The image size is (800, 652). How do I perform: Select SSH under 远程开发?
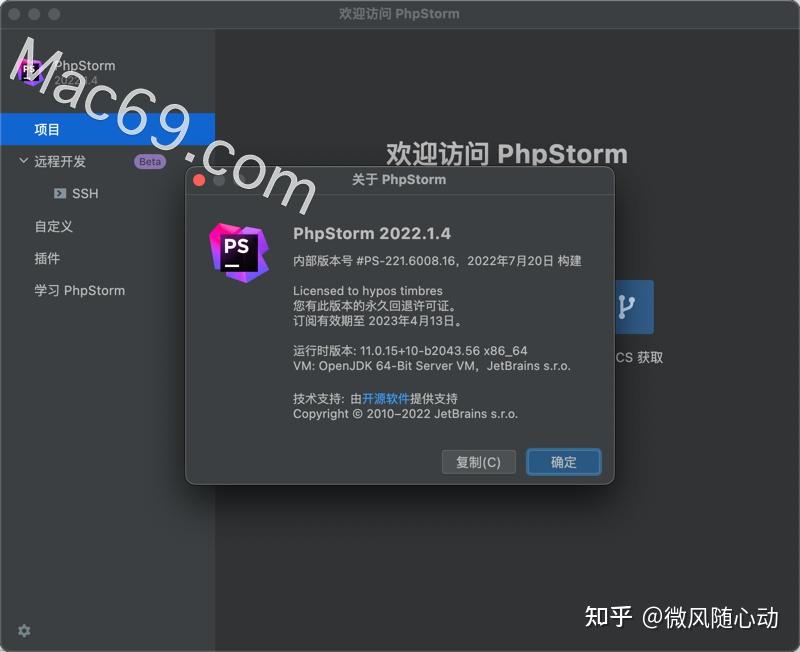point(84,193)
